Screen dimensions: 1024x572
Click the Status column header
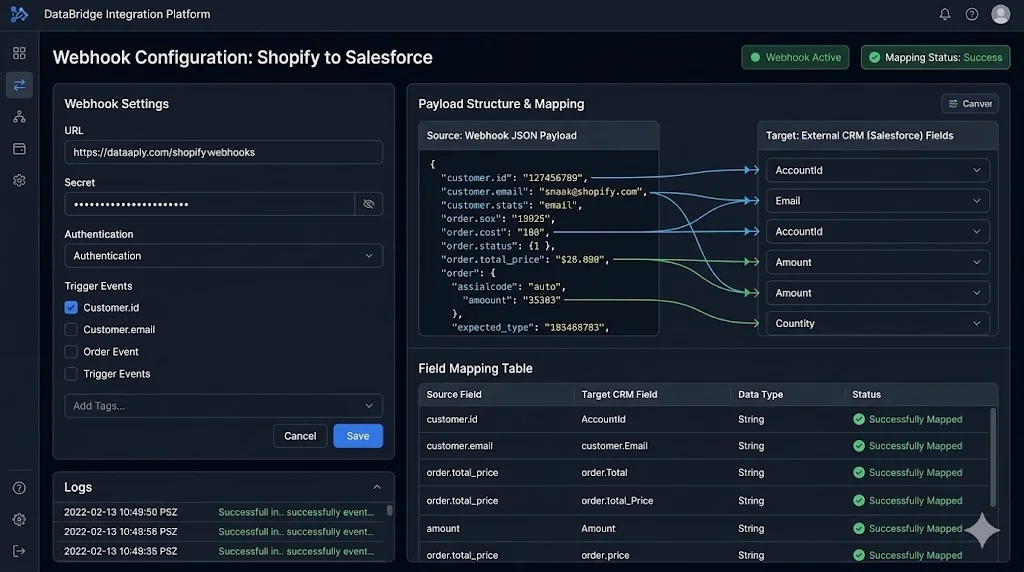pos(867,394)
